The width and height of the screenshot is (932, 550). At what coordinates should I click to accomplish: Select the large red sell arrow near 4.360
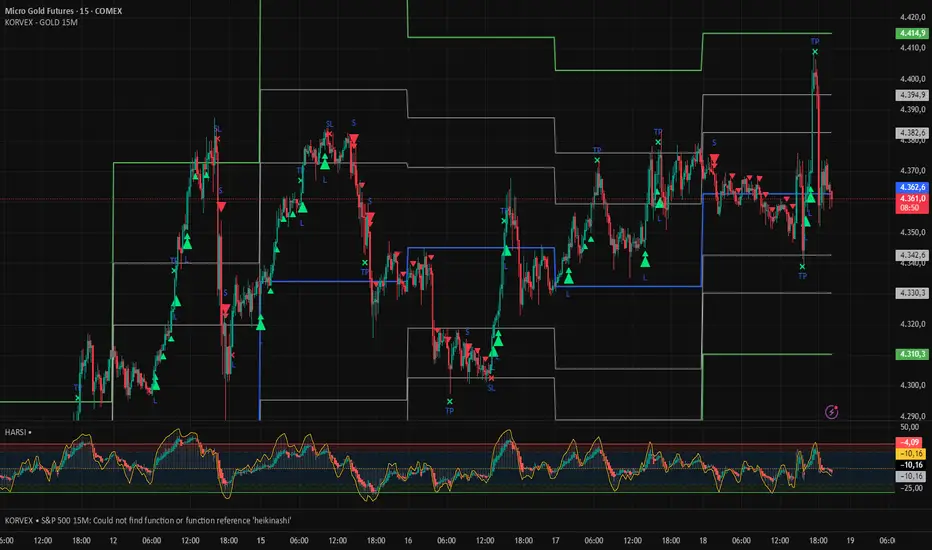click(x=221, y=206)
